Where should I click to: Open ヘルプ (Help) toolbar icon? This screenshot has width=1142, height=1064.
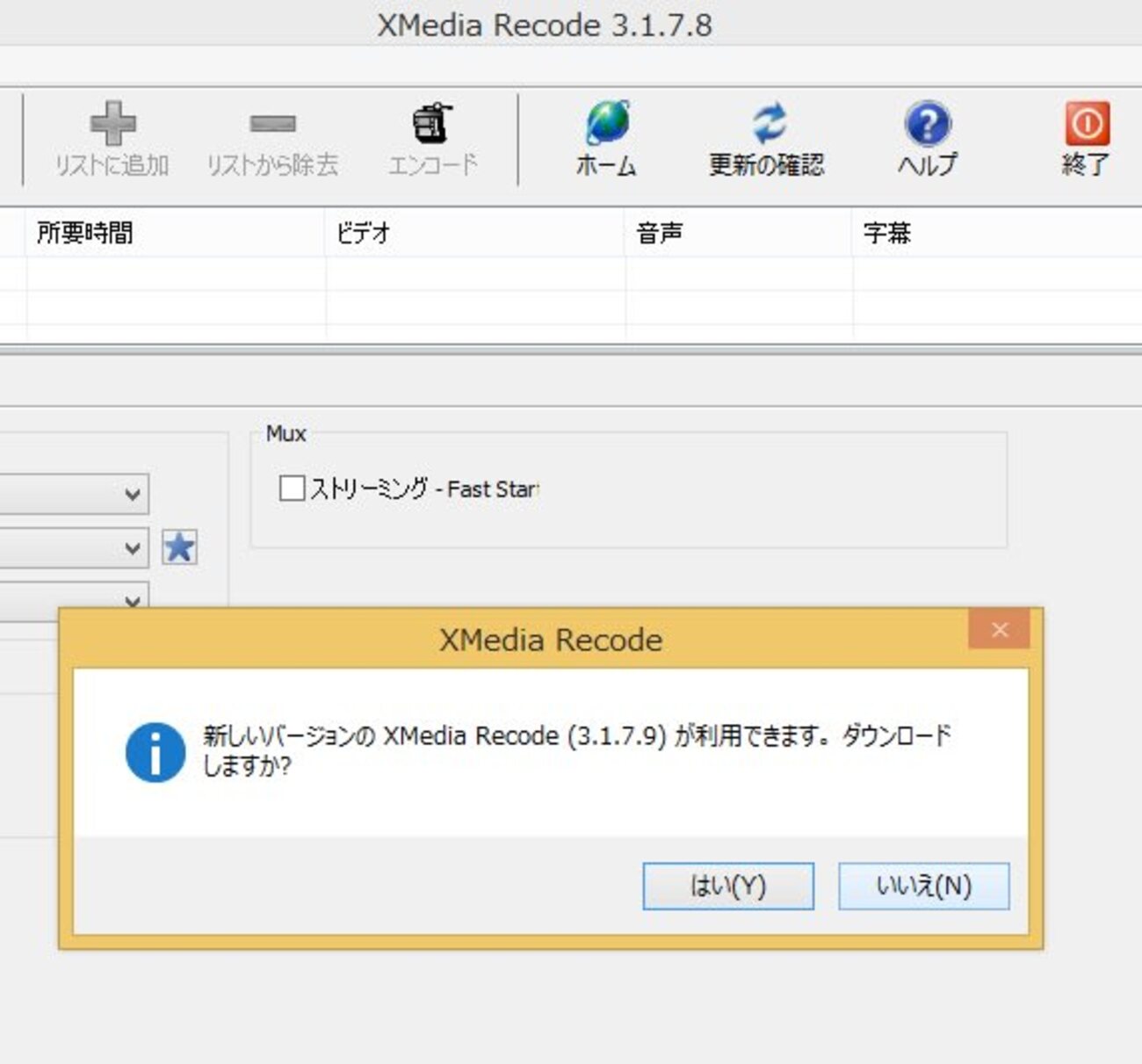[927, 139]
